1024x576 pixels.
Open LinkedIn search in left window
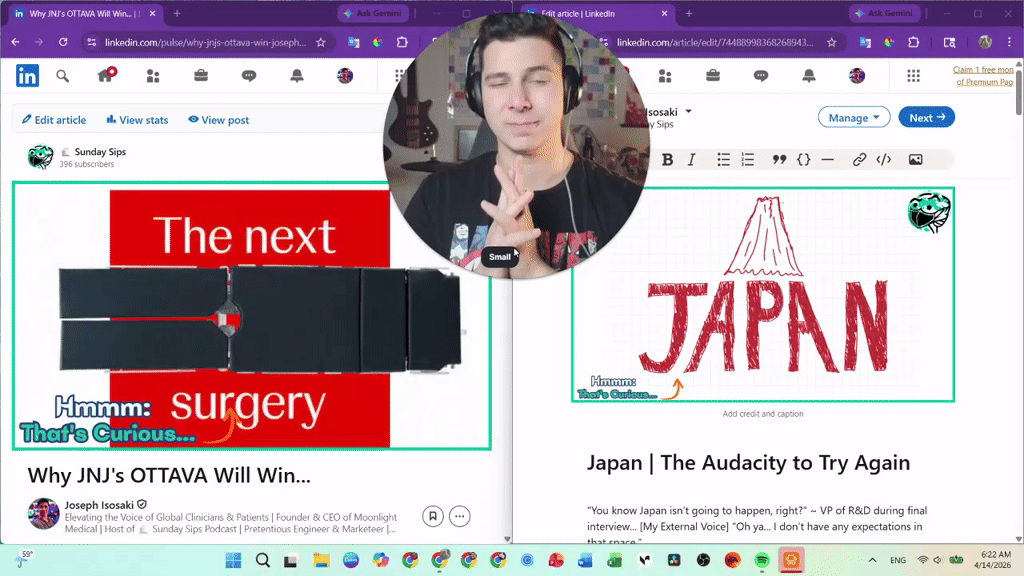63,76
